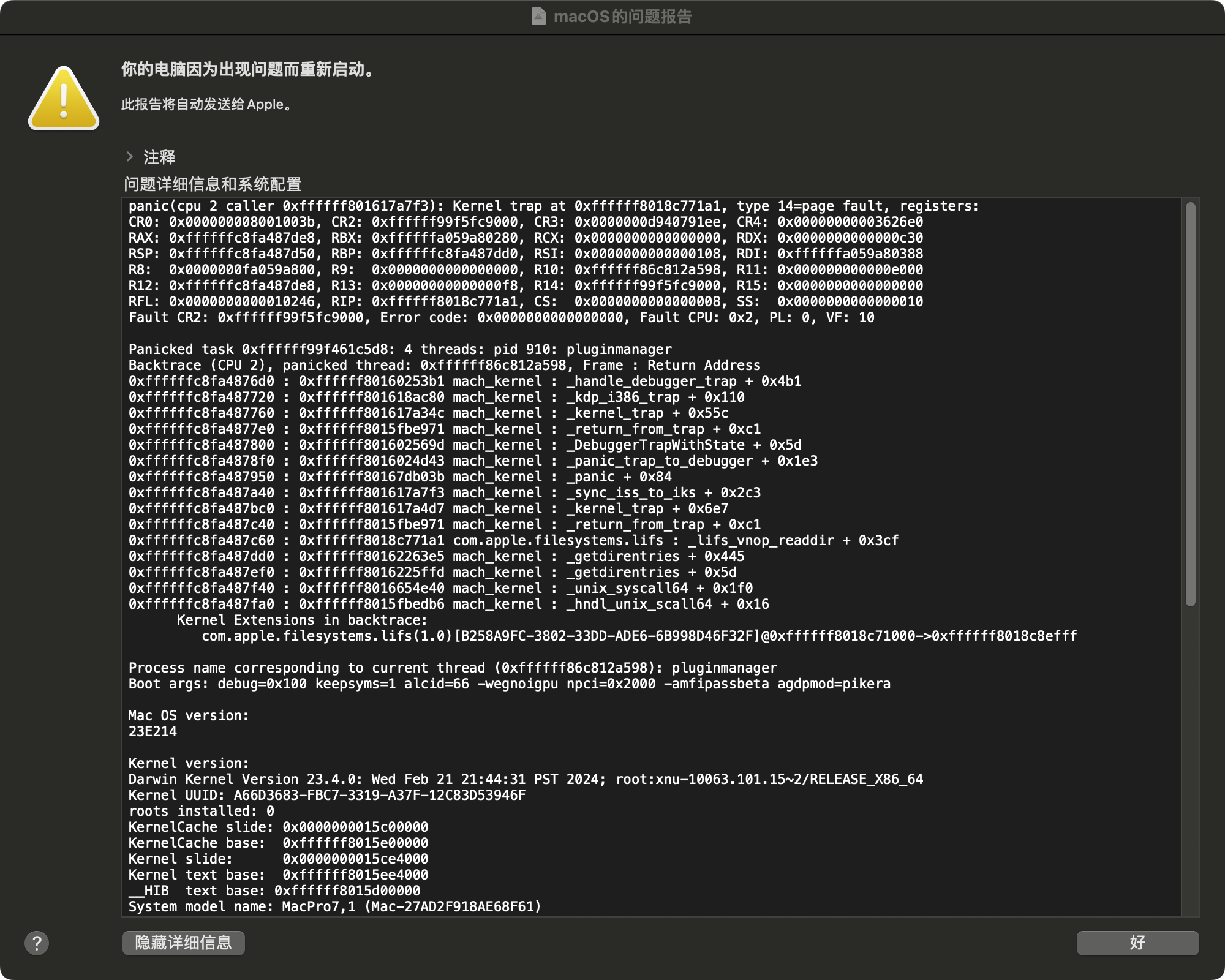Click the 注释 label text
Viewport: 1225px width, 980px height.
pos(159,157)
